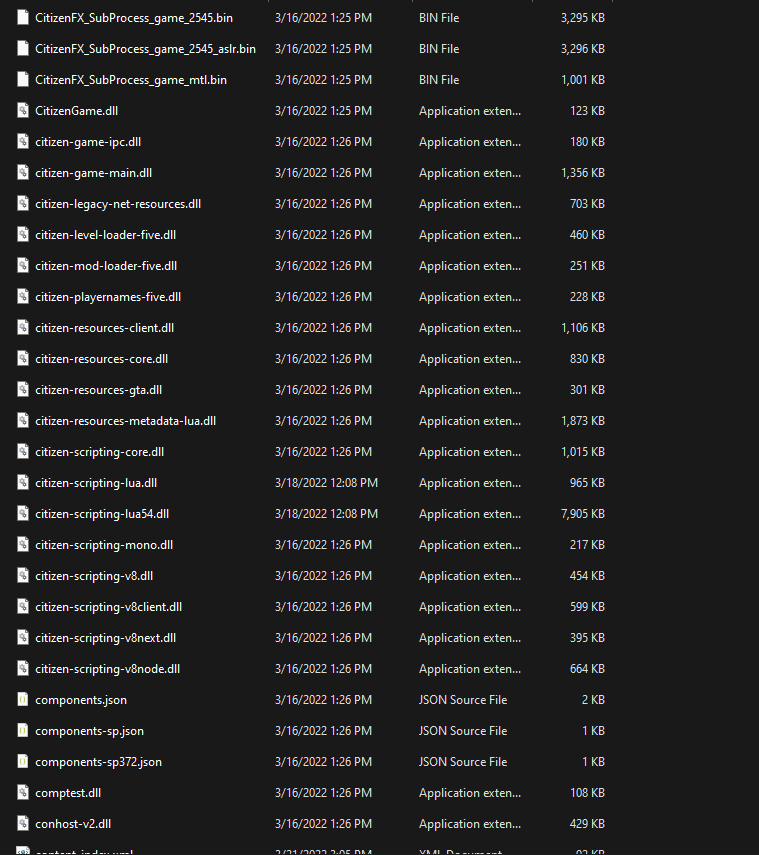This screenshot has height=855, width=759.
Task: Select the components-sp.json file name
Action: click(90, 731)
